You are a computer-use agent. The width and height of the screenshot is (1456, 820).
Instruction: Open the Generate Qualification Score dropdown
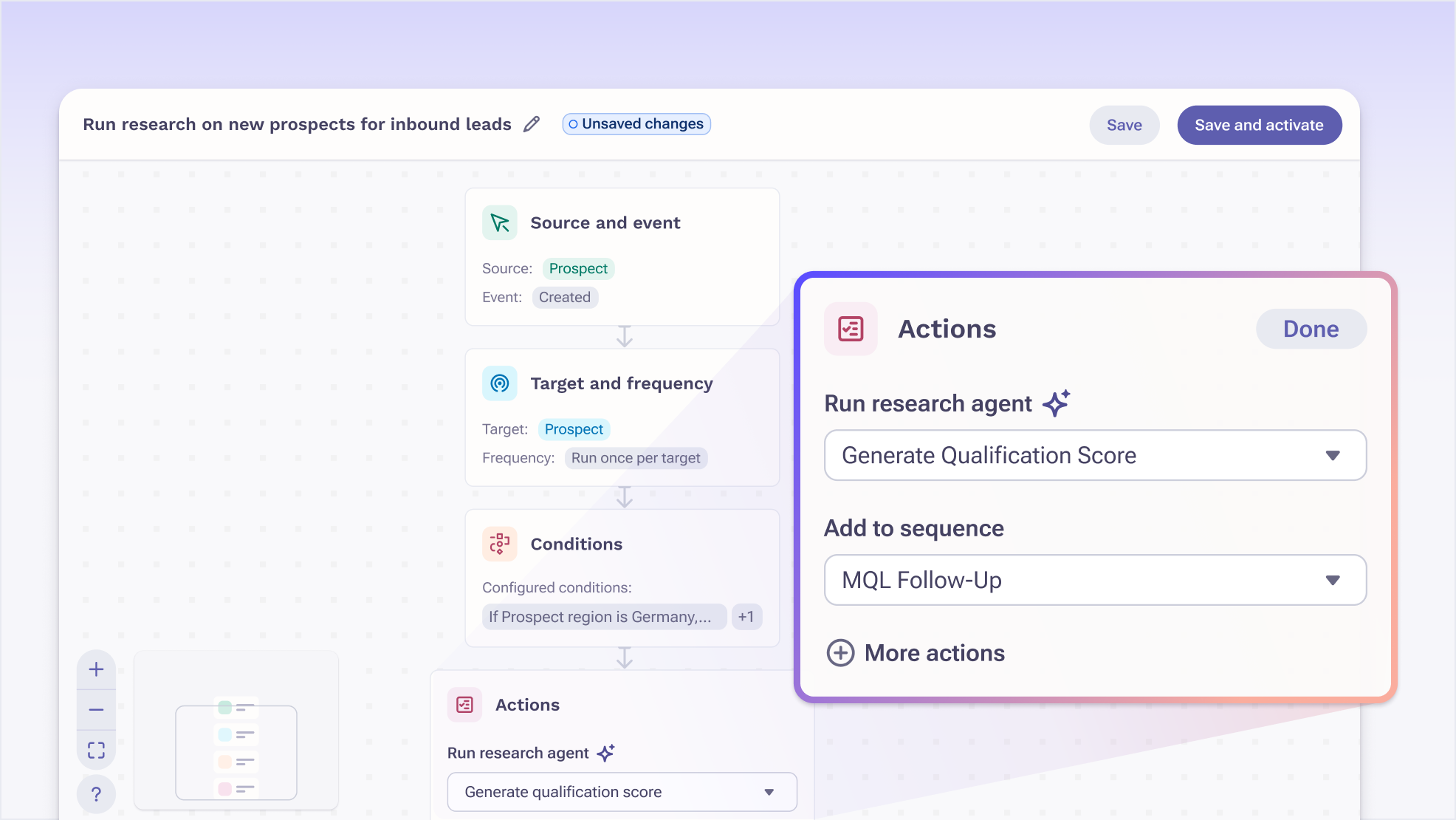click(x=1095, y=455)
